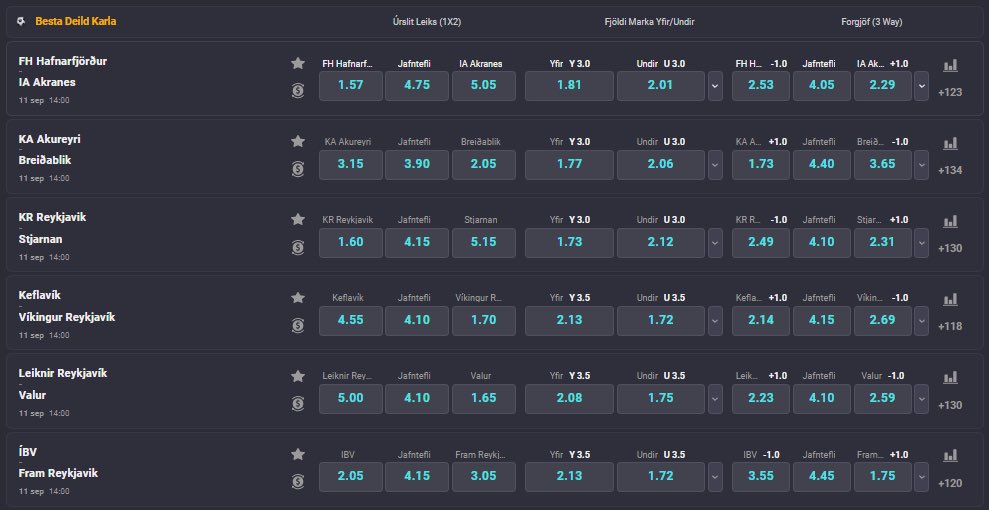This screenshot has height=510, width=989.
Task: Open the Besta Deild Karla league
Action: click(x=76, y=21)
